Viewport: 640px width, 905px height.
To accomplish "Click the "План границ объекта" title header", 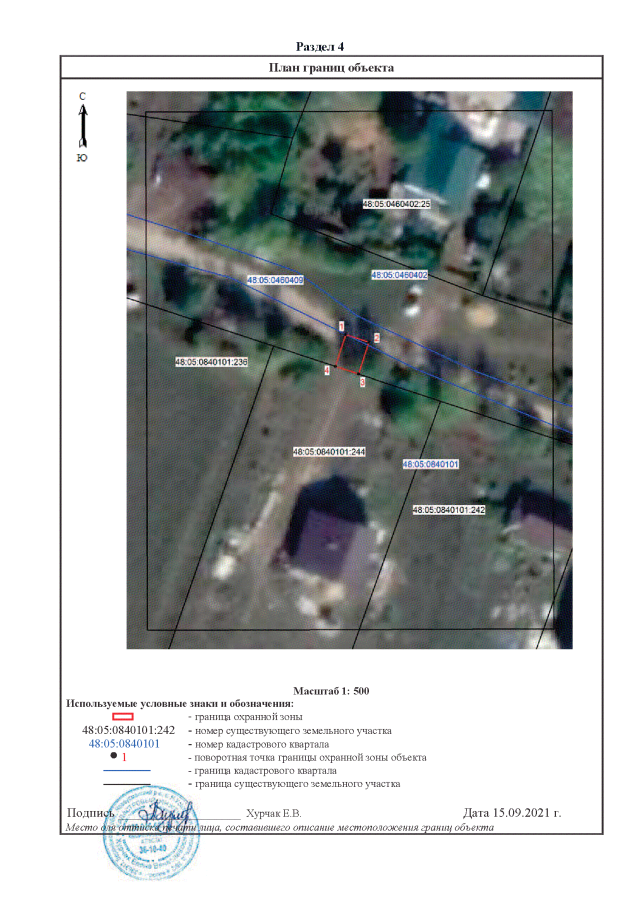I will click(x=331, y=68).
